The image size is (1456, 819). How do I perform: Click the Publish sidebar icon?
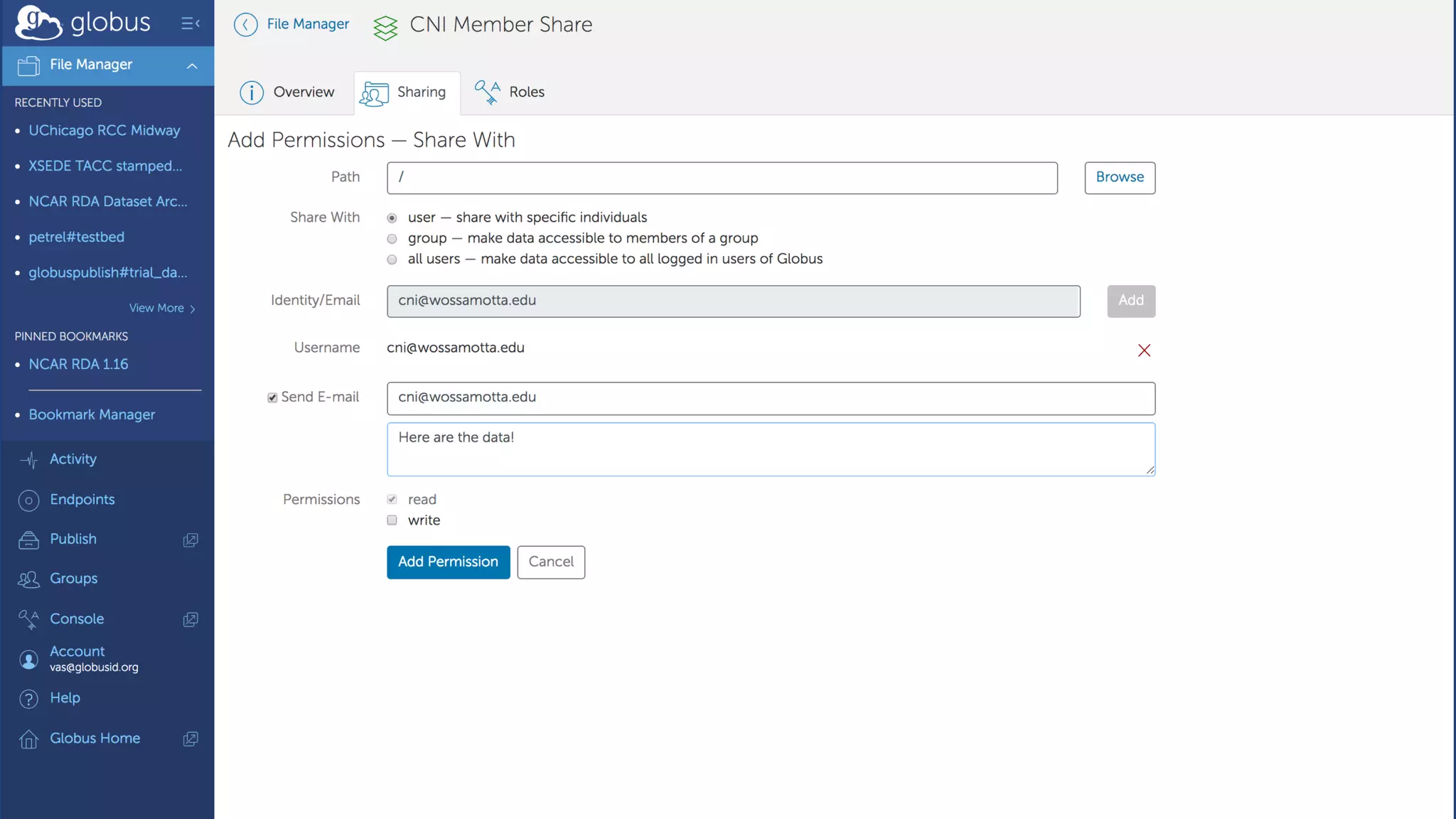pyautogui.click(x=28, y=540)
